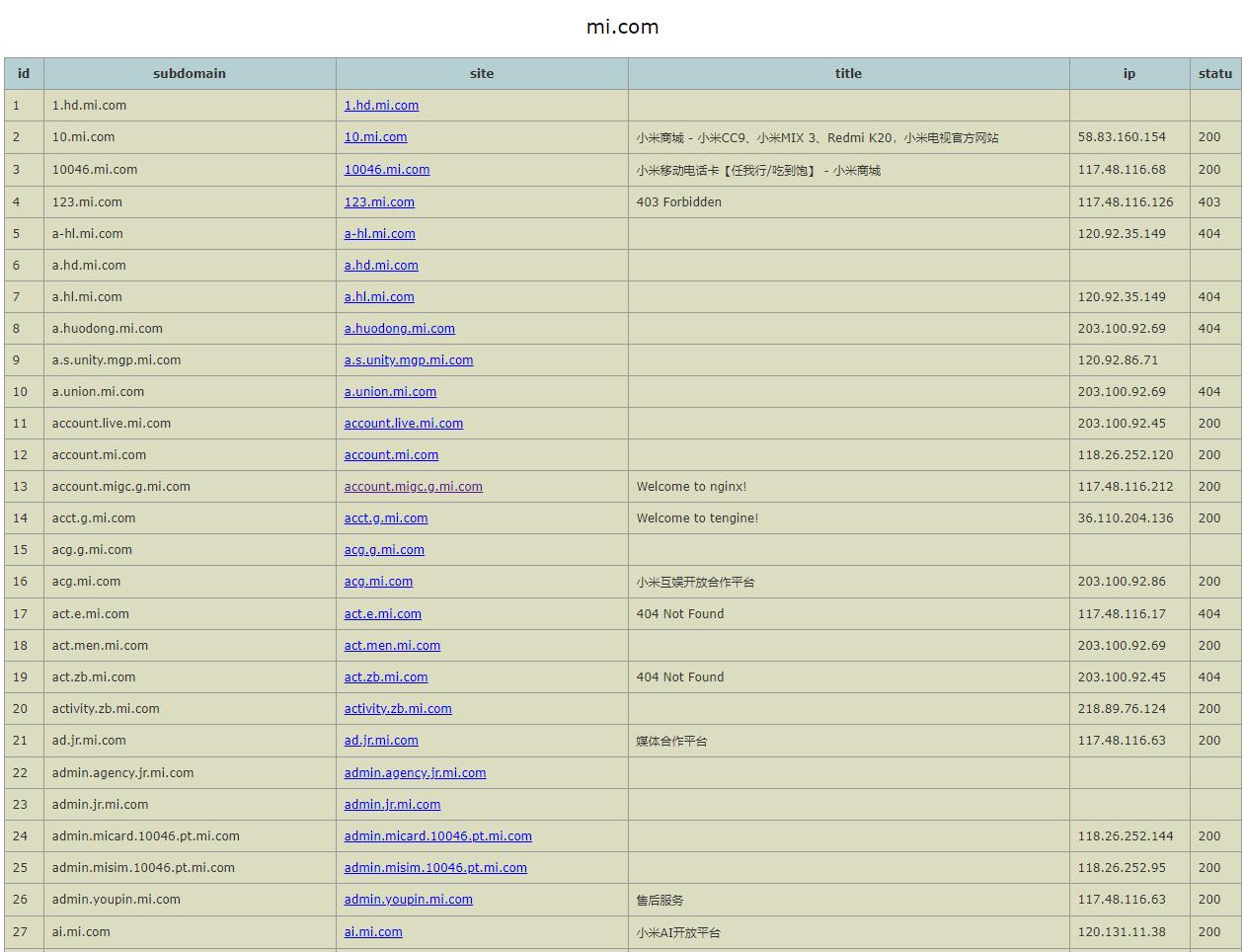Select IP cell 118.26.252.95
This screenshot has width=1245, height=952.
[1129, 867]
